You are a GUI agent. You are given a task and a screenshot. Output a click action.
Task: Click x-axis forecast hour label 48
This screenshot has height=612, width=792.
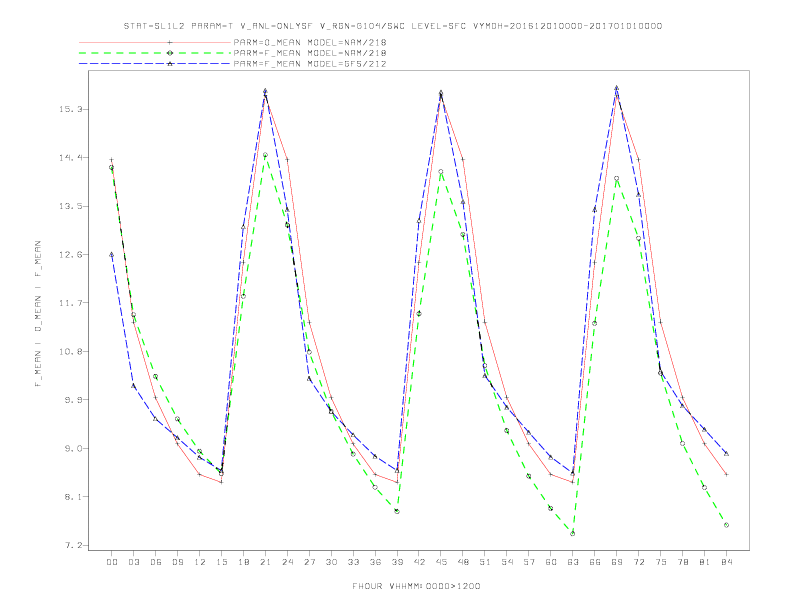coord(463,562)
